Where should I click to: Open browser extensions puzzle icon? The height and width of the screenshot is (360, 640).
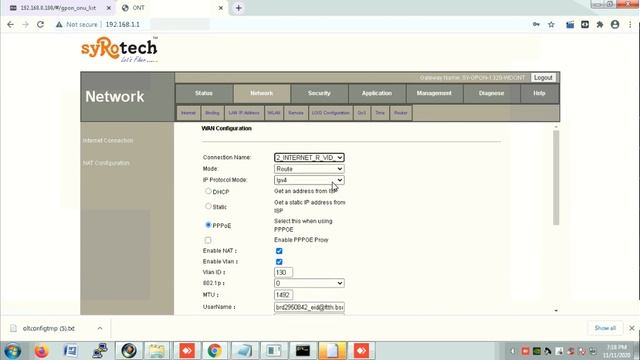600,24
